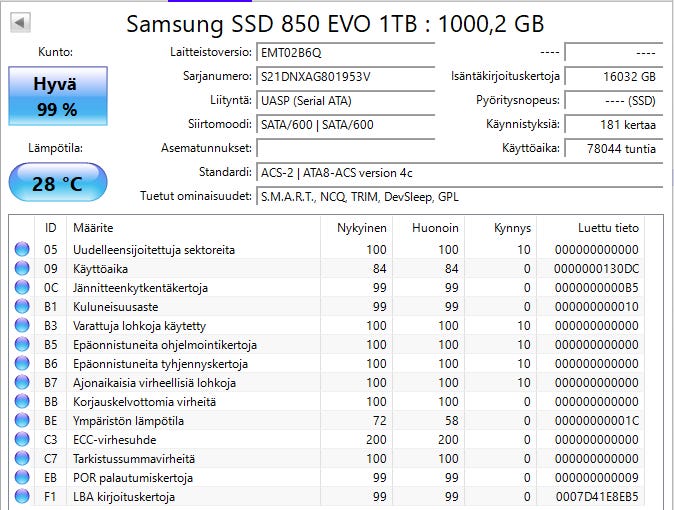Screen dimensions: 674x510
Task: Click raw value 0000000130DC
Action: (x=596, y=269)
